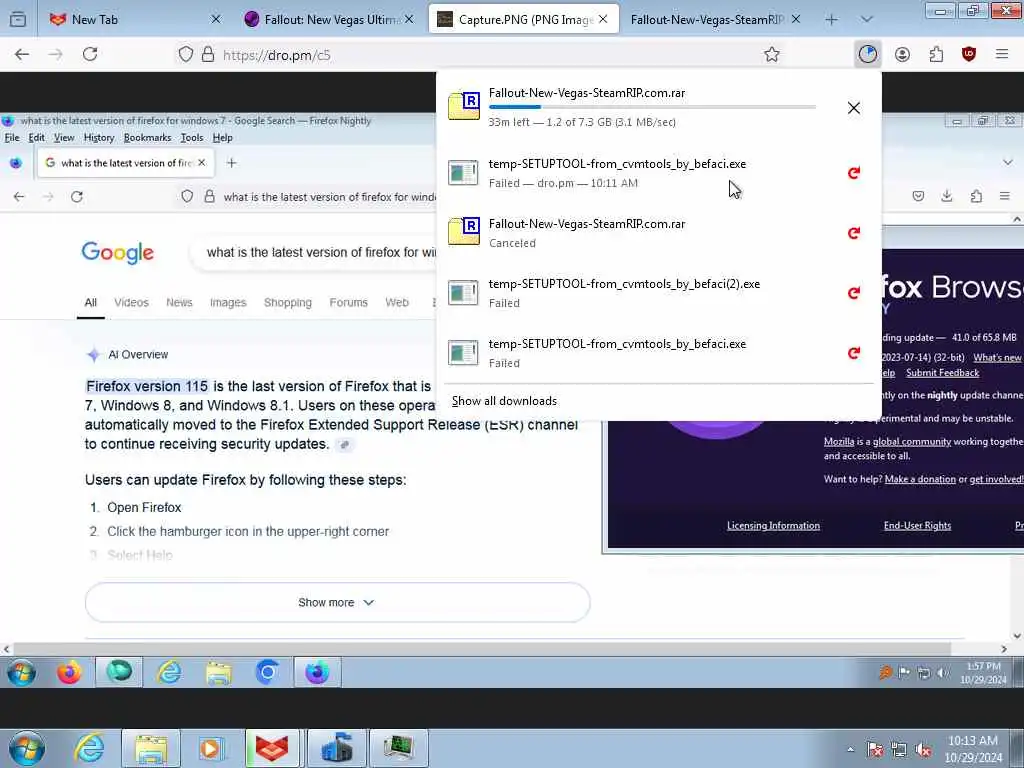
Task: Open the extensions puzzle-piece icon
Action: point(936,54)
